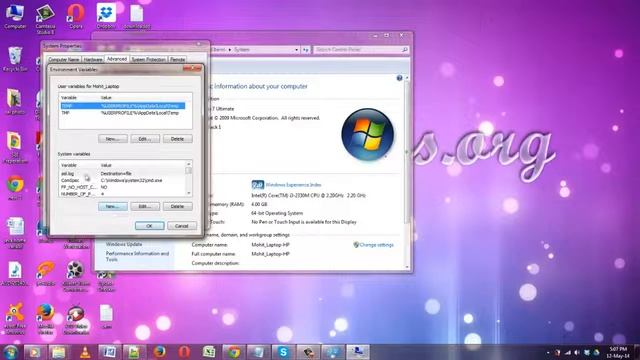Open Skype from the taskbar

(283, 352)
